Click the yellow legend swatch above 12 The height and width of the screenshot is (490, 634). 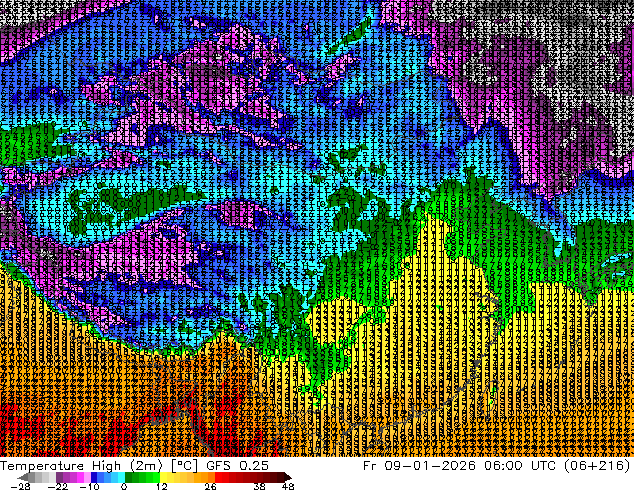point(164,477)
